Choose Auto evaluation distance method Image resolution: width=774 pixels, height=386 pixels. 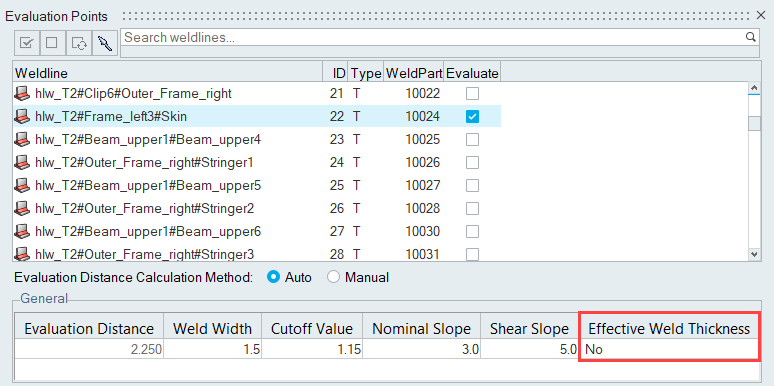point(273,277)
